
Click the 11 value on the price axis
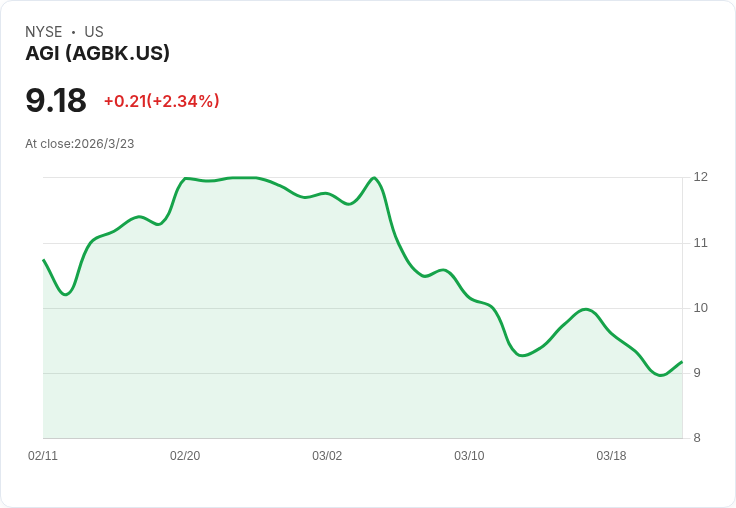(700, 243)
